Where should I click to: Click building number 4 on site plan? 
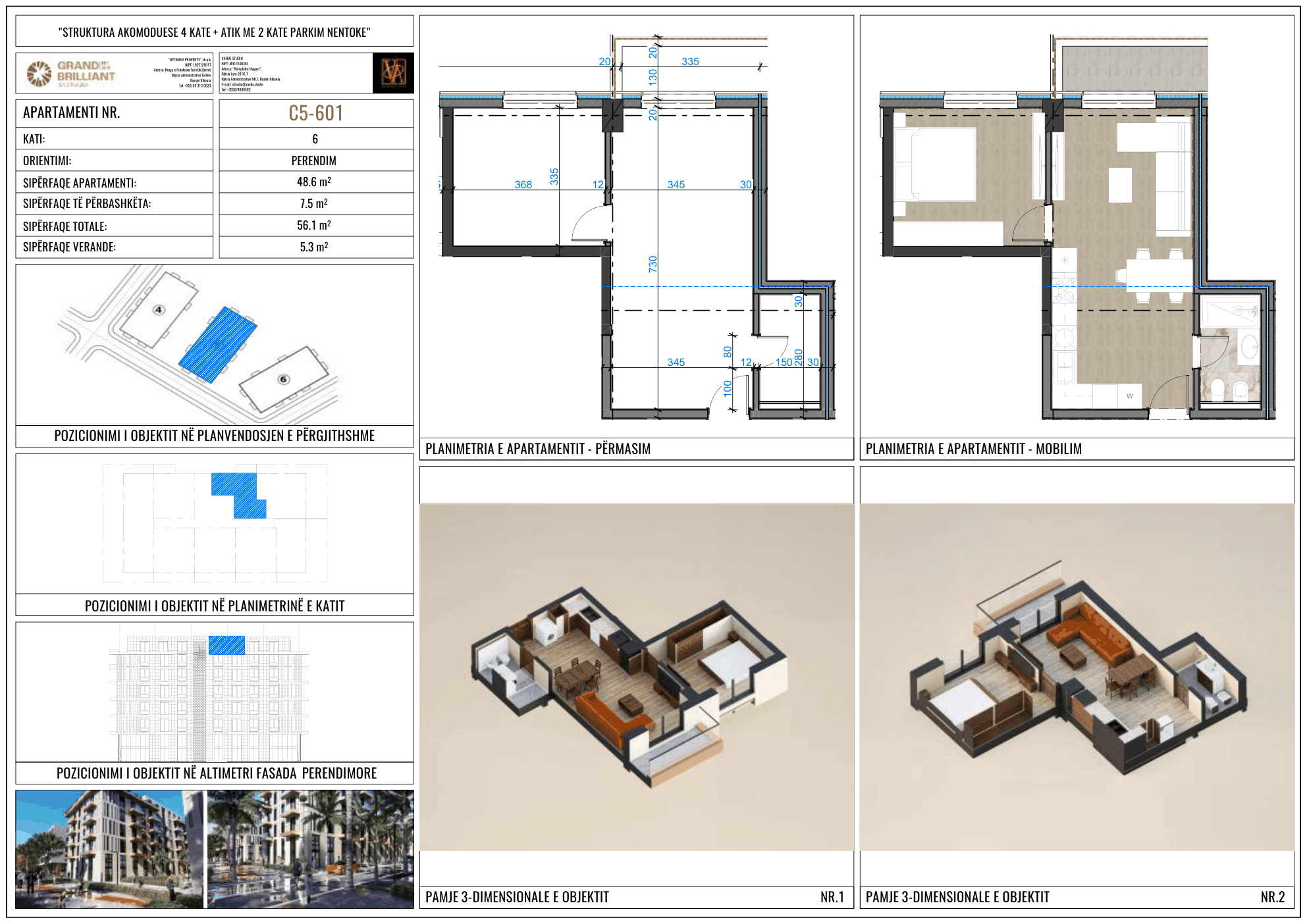coord(159,310)
